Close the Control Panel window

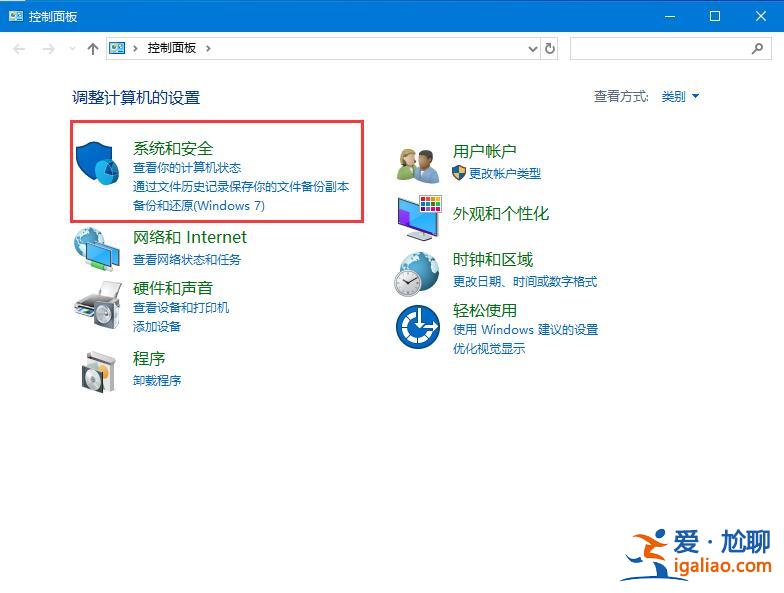[x=760, y=16]
